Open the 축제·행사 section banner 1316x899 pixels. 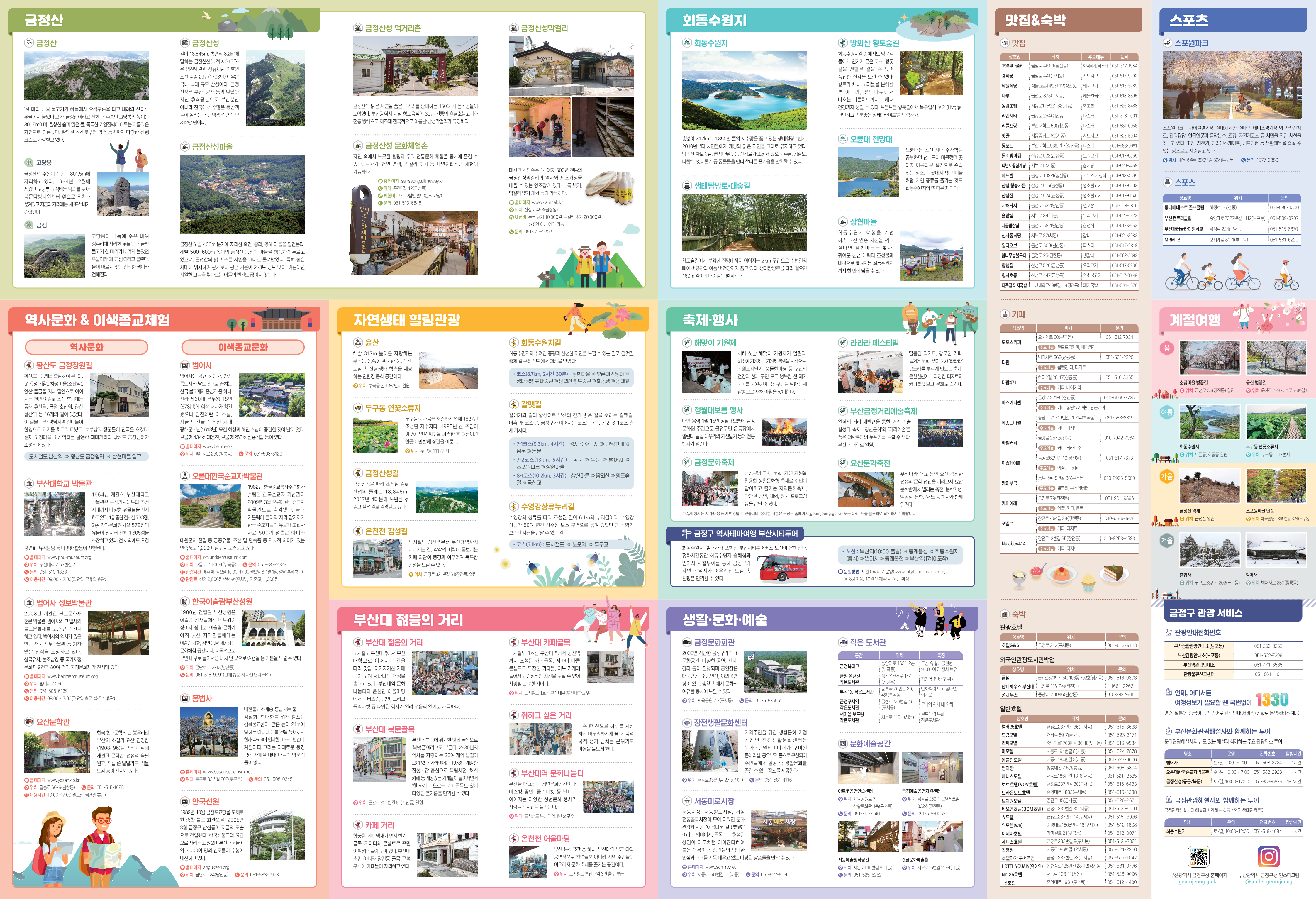point(822,320)
